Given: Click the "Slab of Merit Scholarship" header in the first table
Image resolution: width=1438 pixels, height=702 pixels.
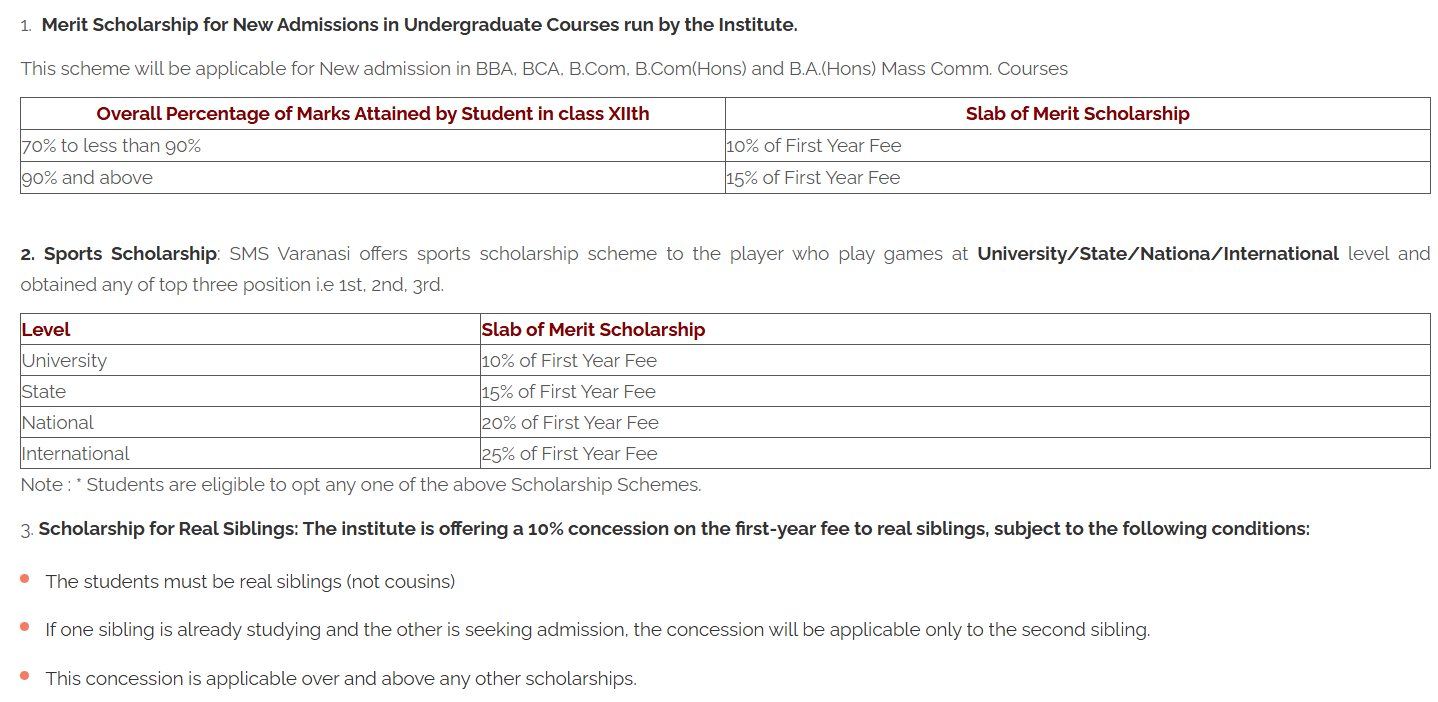Looking at the screenshot, I should [x=1077, y=114].
